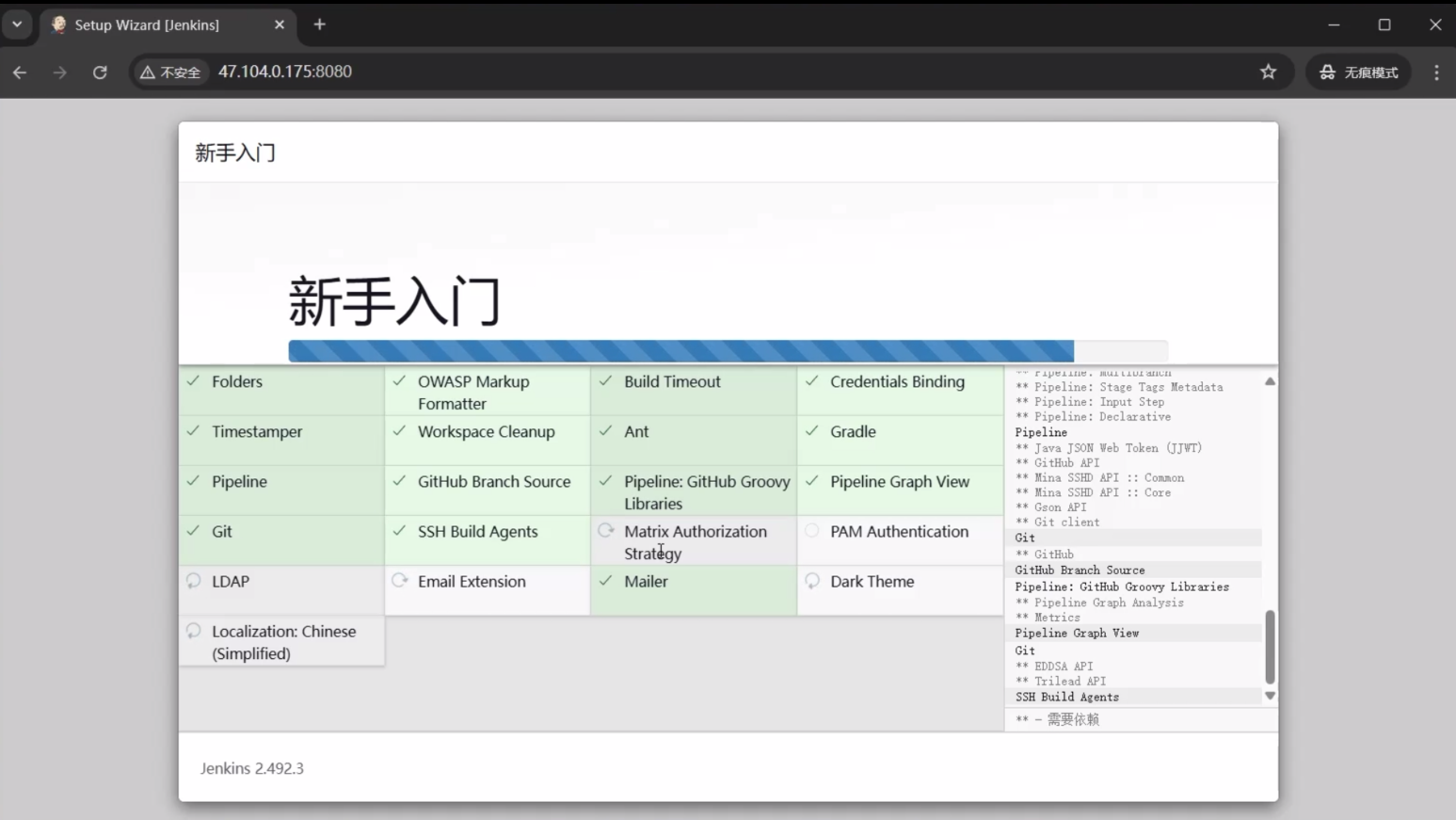Screen dimensions: 1456x820
Task: Click the check mark beside Folders
Action: (x=193, y=381)
